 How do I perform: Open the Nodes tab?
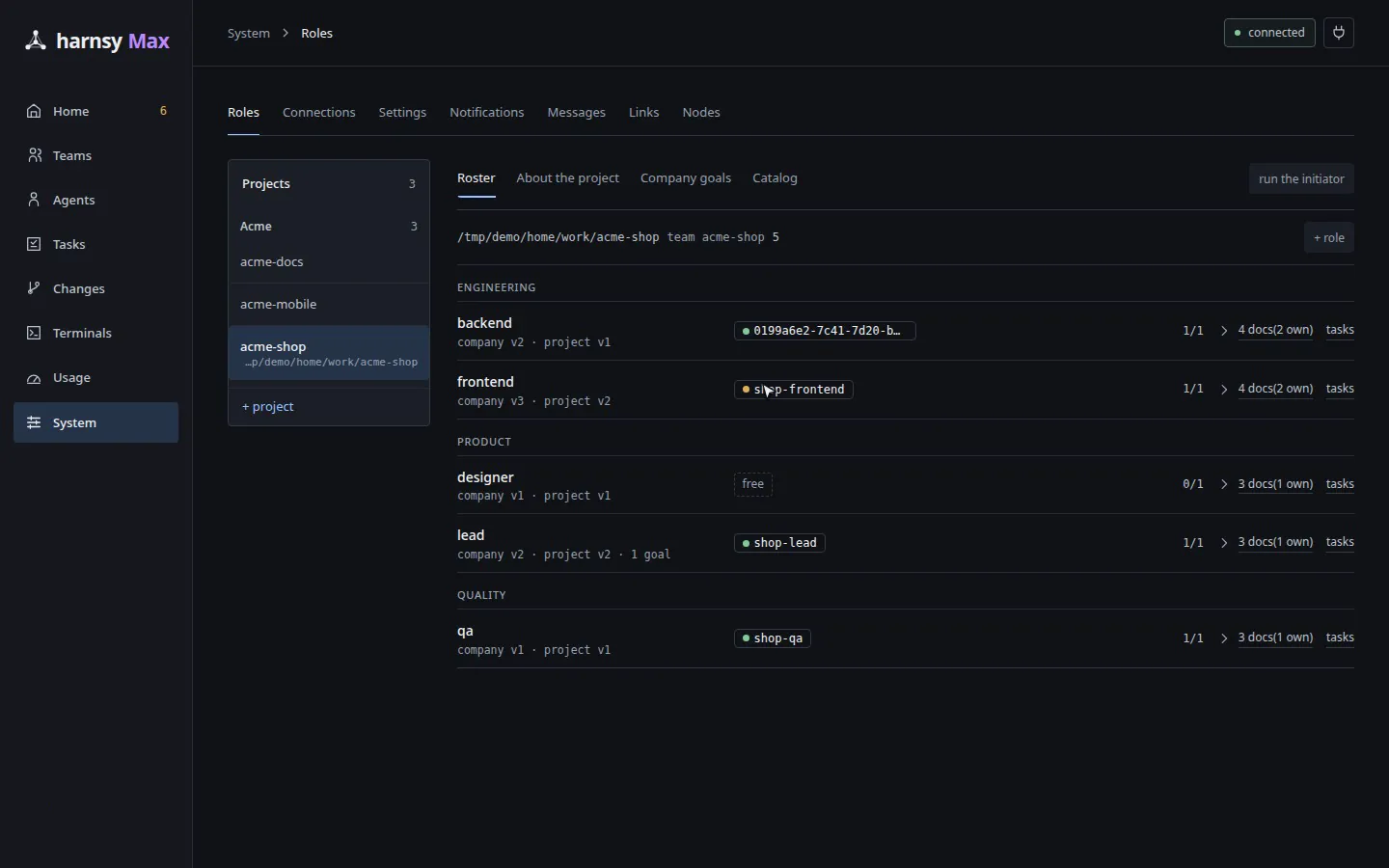pos(701,113)
